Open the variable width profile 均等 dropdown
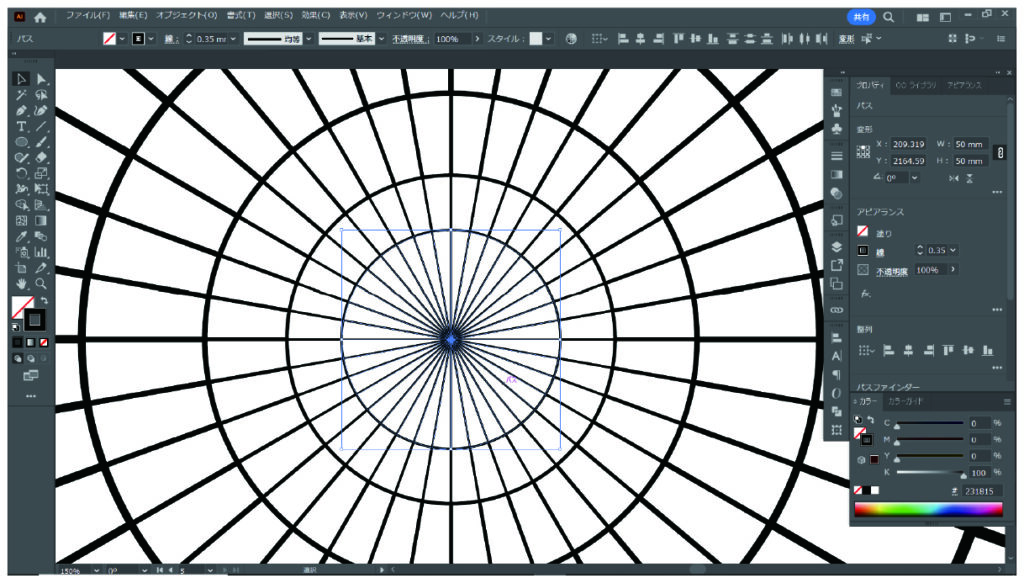The height and width of the screenshot is (583, 1024). [309, 39]
